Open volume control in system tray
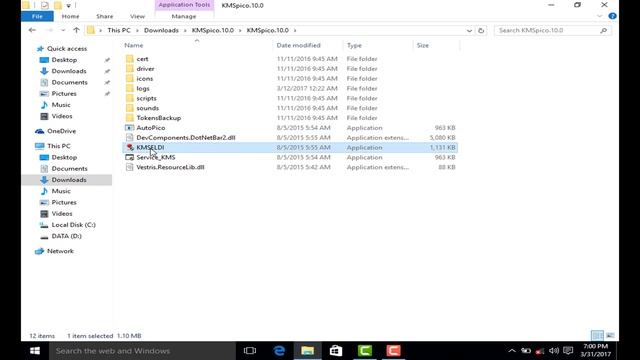Screen dimensions: 640x360 click(x=553, y=351)
